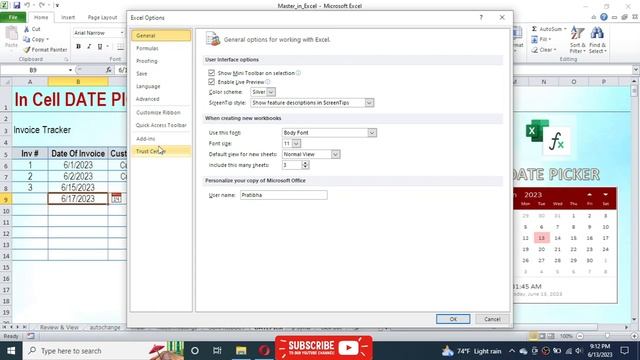
Task: Select Save category in options list
Action: [161, 73]
